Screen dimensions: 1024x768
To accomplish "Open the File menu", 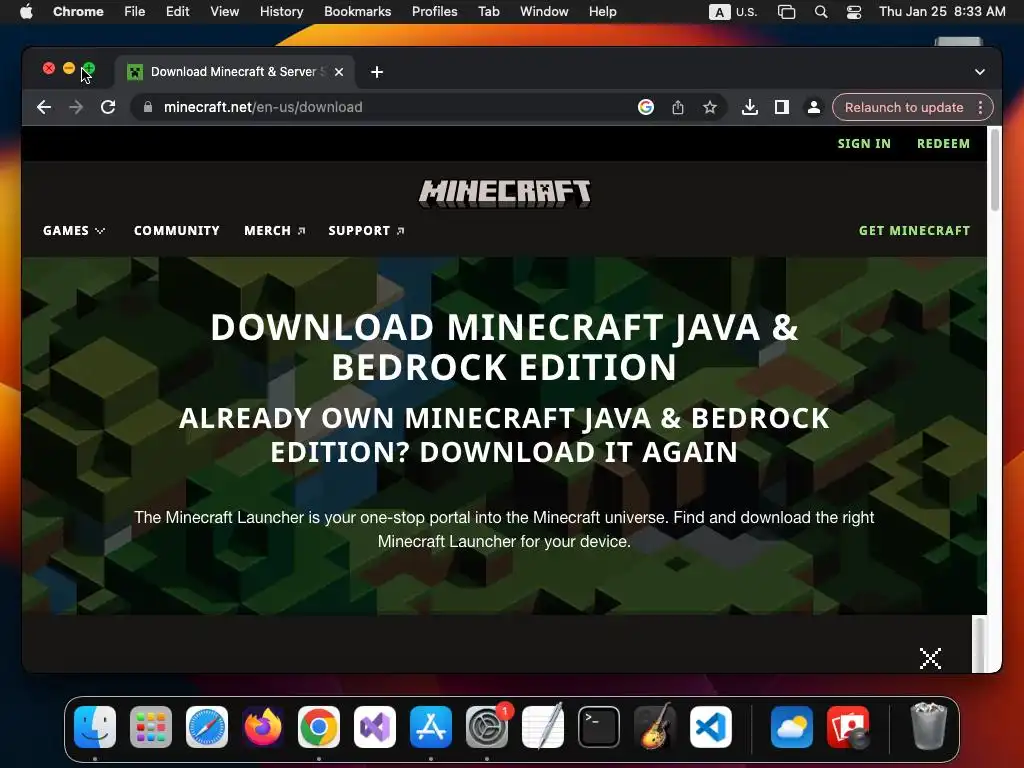I will 135,12.
